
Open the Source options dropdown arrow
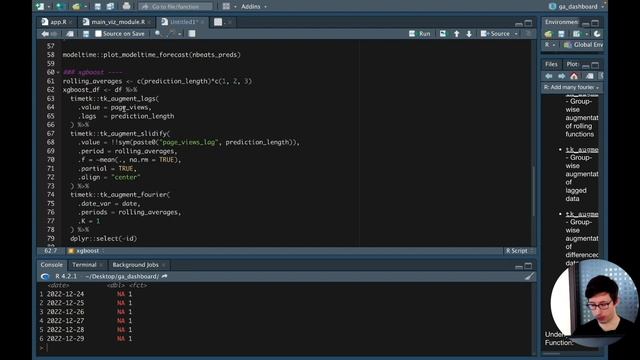(516, 34)
